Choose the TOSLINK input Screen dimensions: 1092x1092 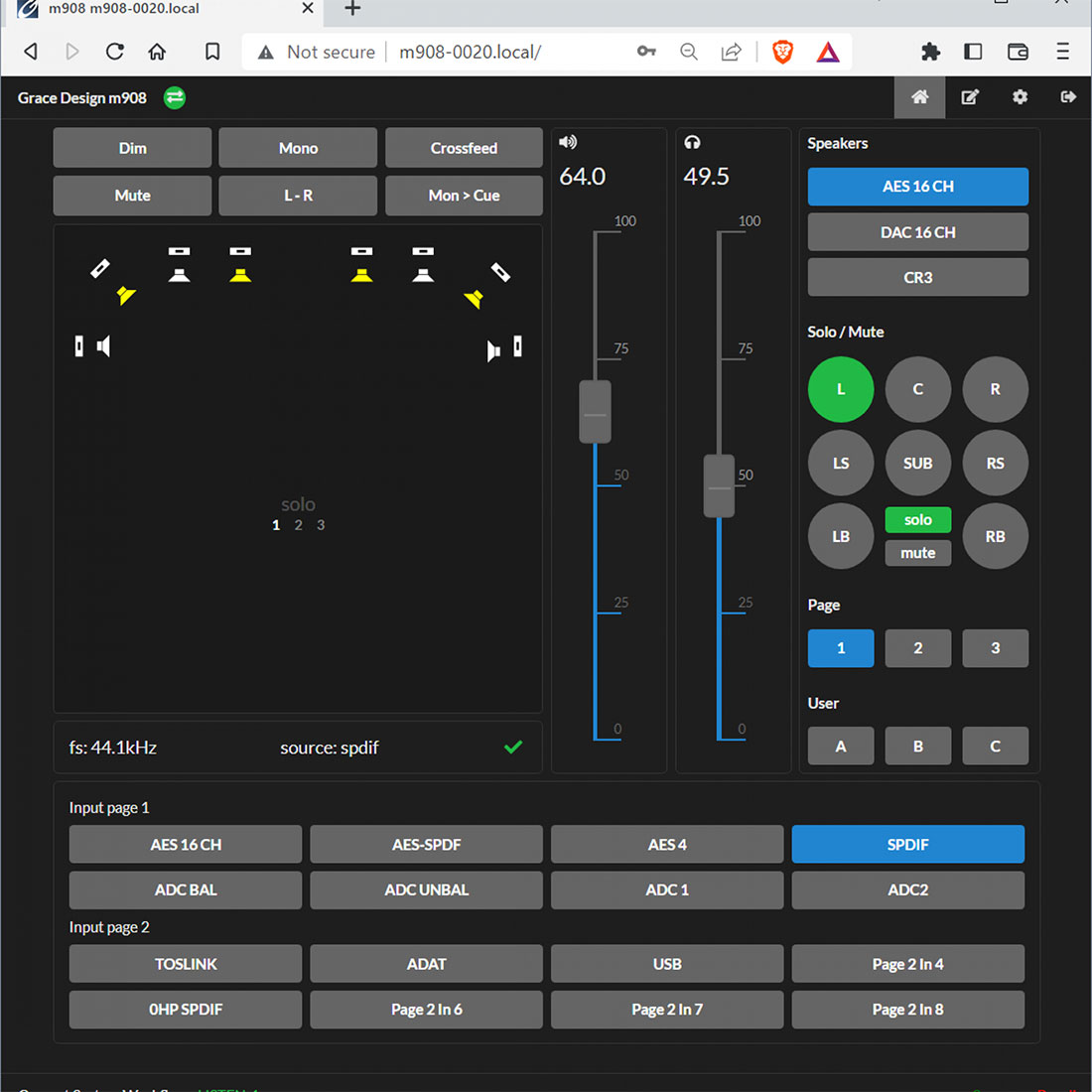[x=186, y=964]
